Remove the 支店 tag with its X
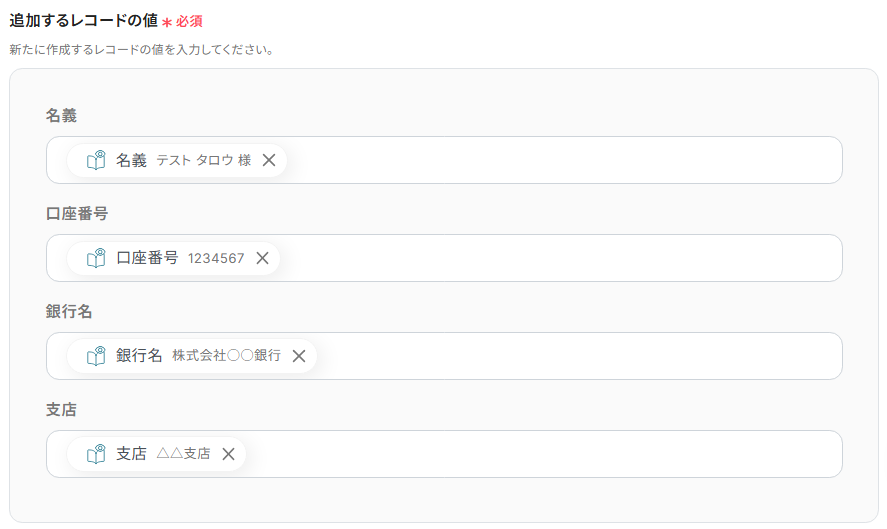This screenshot has height=529, width=887. pyautogui.click(x=229, y=454)
